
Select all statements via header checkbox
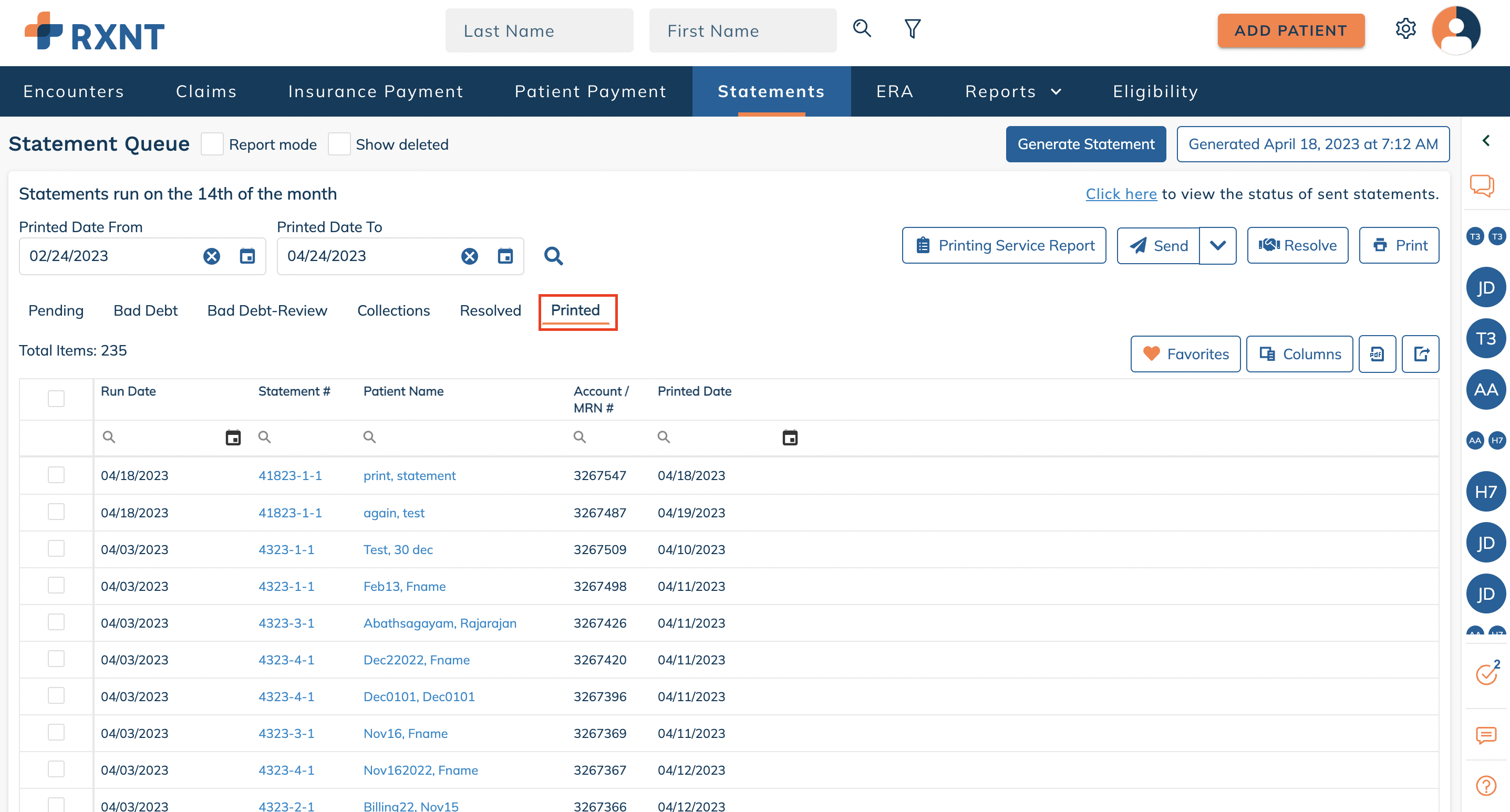point(56,398)
